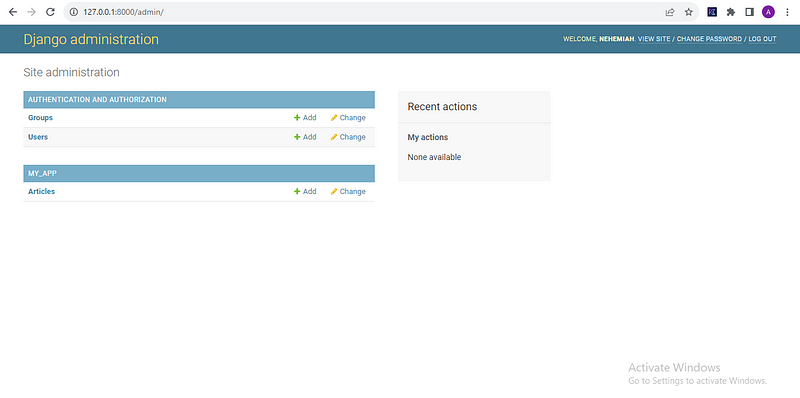Open the Users model list
800x398 pixels.
point(38,137)
